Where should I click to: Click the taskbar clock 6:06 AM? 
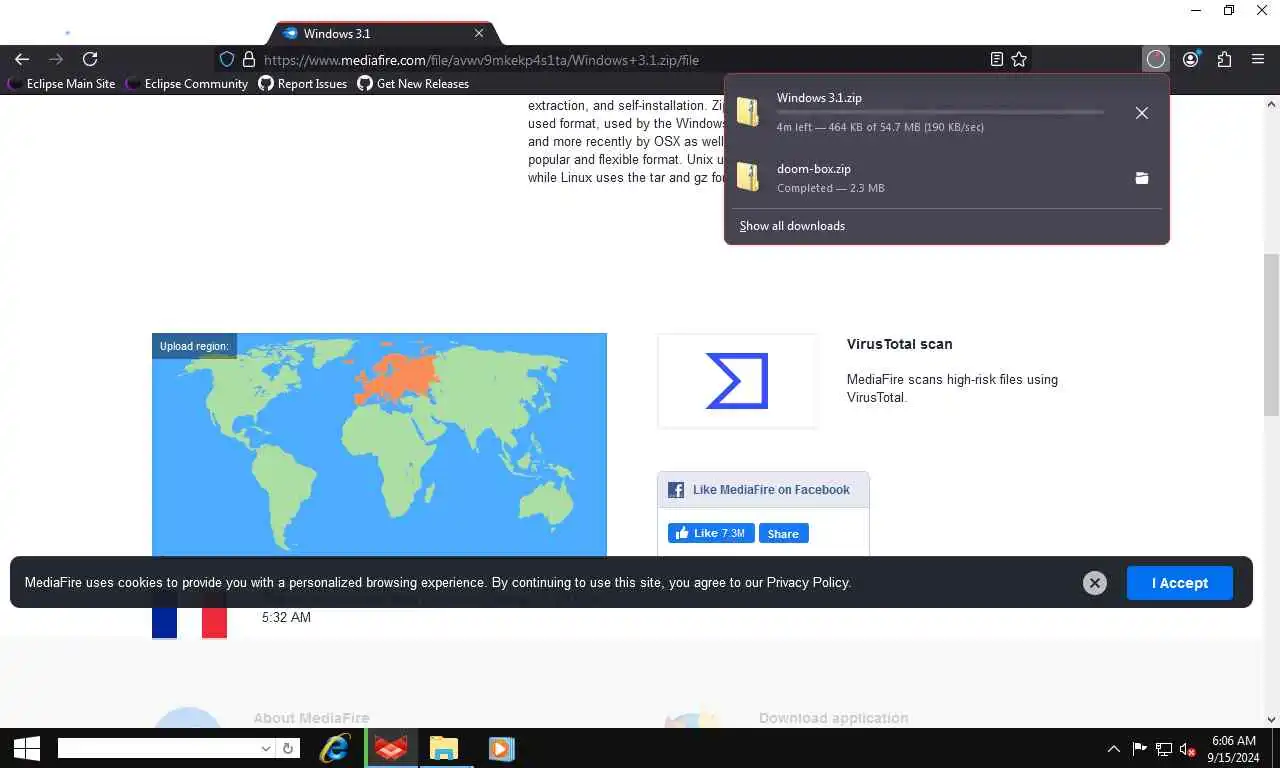(1233, 741)
